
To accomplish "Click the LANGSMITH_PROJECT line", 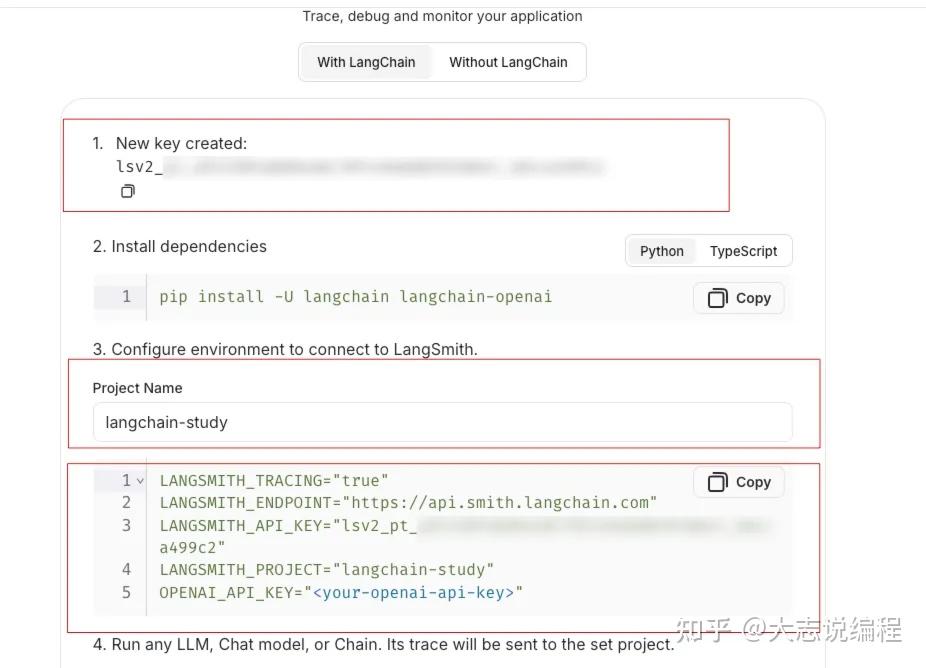I will point(327,570).
